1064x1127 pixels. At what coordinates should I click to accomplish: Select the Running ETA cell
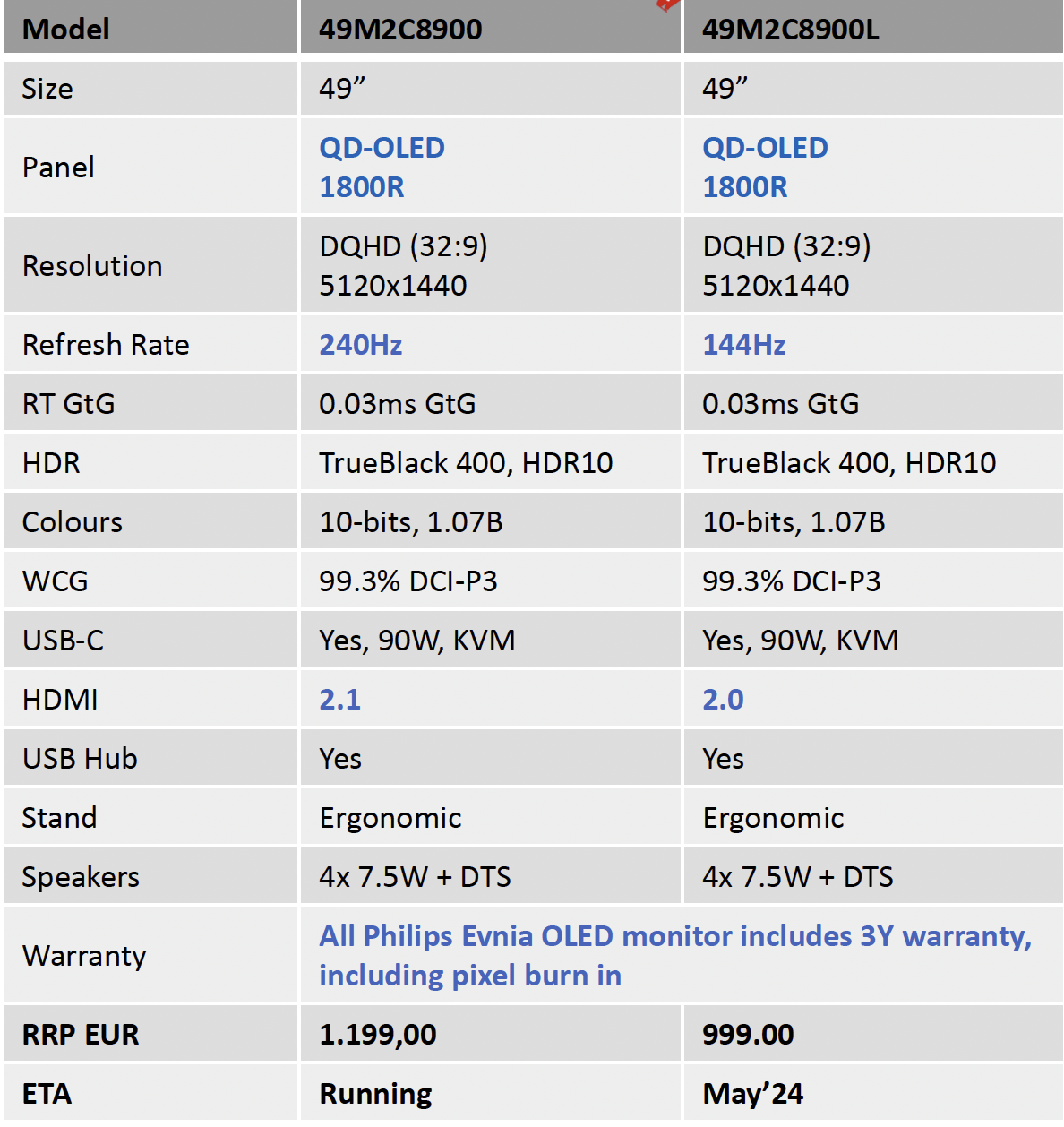(375, 1094)
